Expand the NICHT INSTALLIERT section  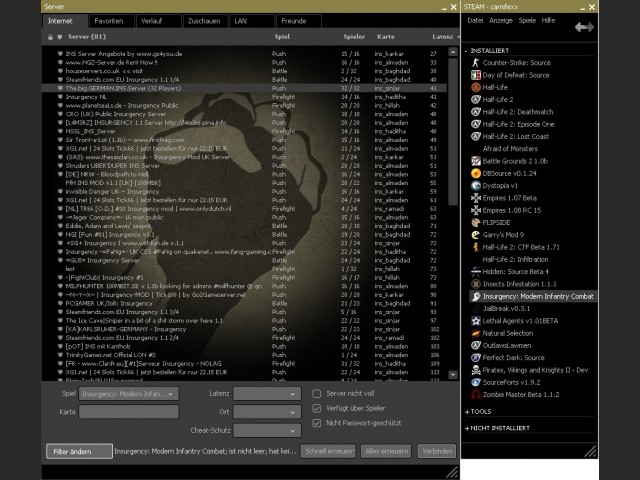tap(467, 428)
